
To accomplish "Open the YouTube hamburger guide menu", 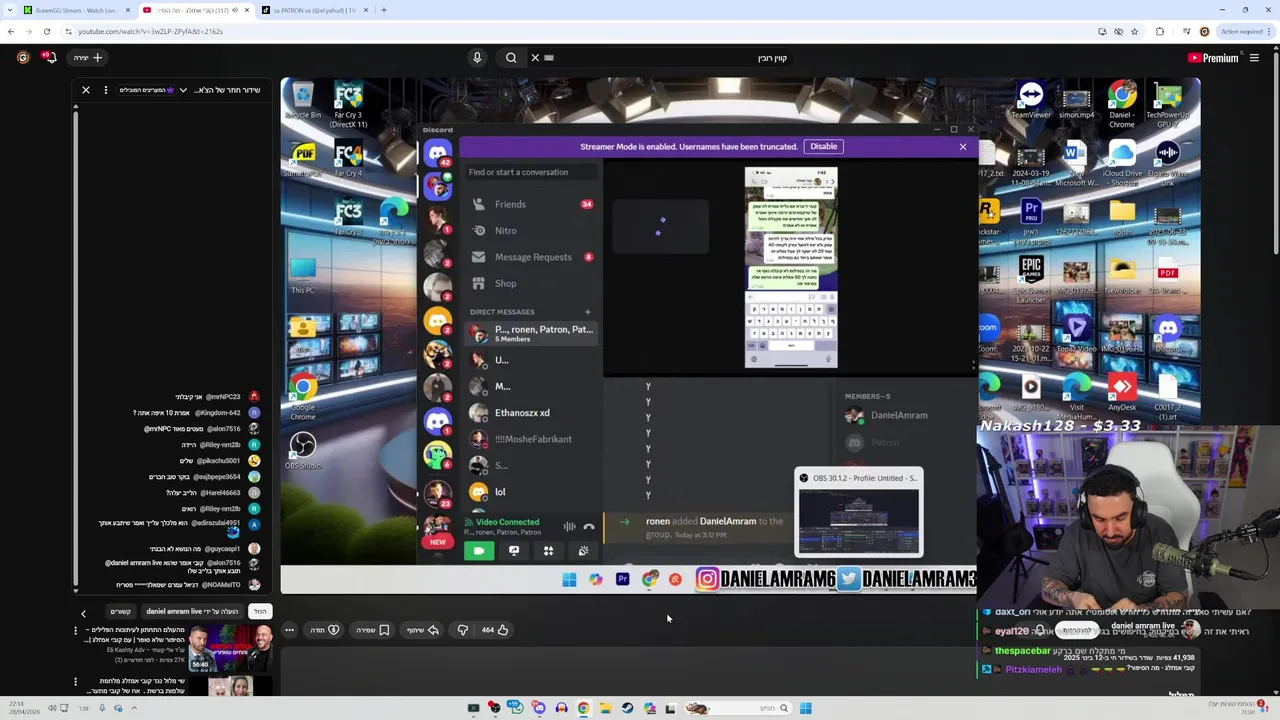I will click(1254, 58).
